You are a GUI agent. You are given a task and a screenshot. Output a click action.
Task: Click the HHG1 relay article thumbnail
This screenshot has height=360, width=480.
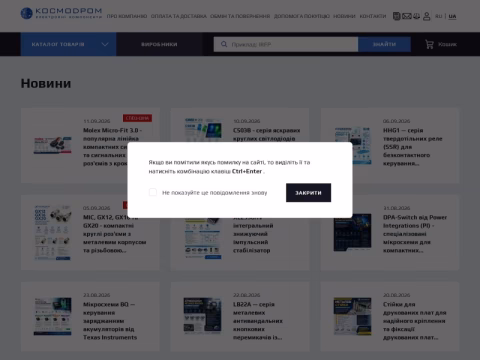pos(353,145)
